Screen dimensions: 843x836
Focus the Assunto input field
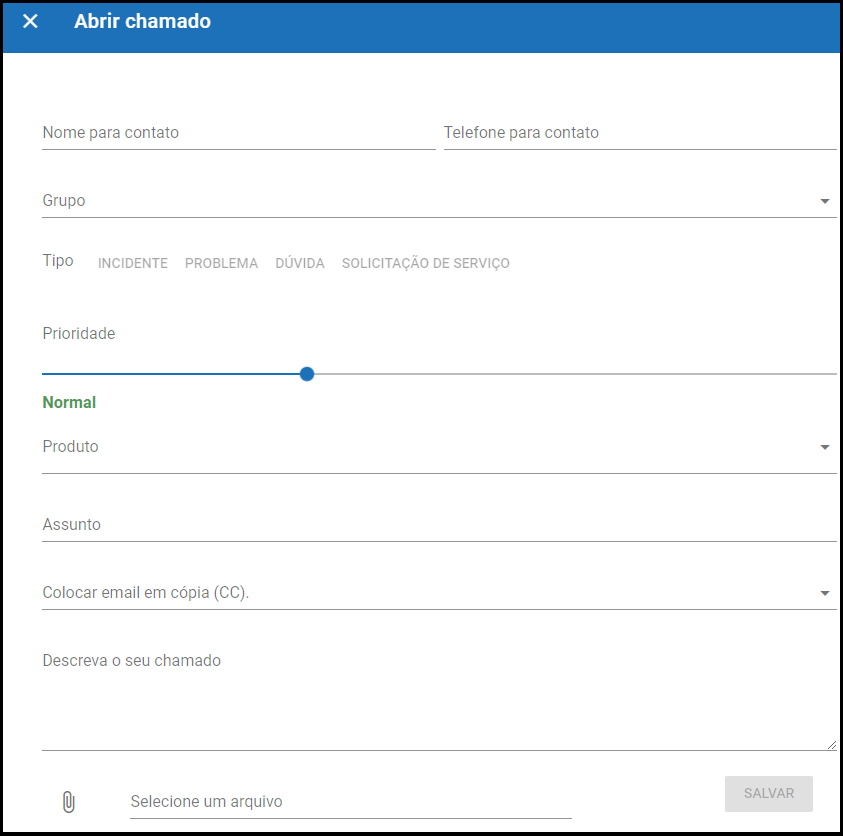439,525
